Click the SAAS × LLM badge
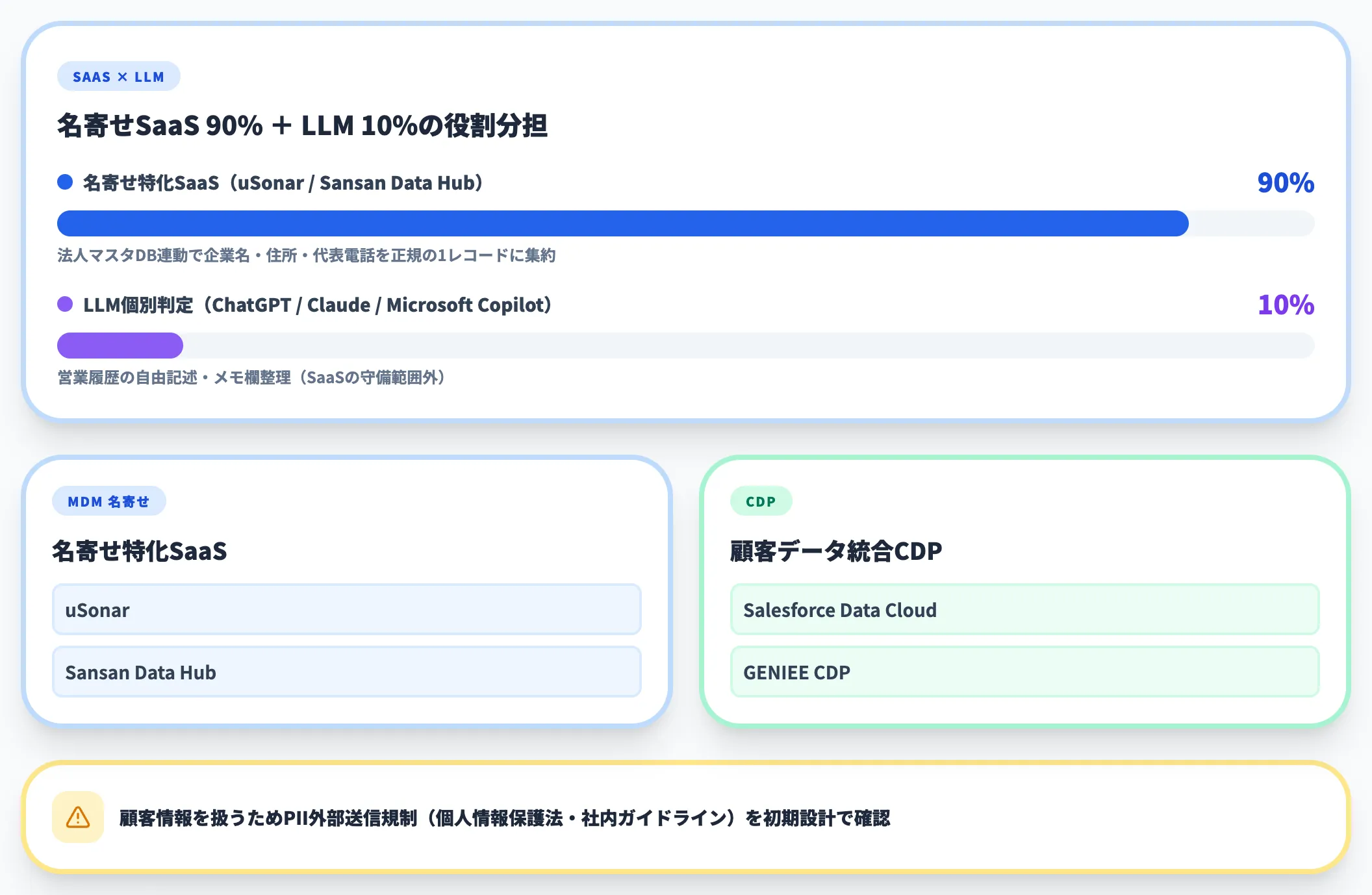This screenshot has height=895, width=1372. click(x=118, y=77)
